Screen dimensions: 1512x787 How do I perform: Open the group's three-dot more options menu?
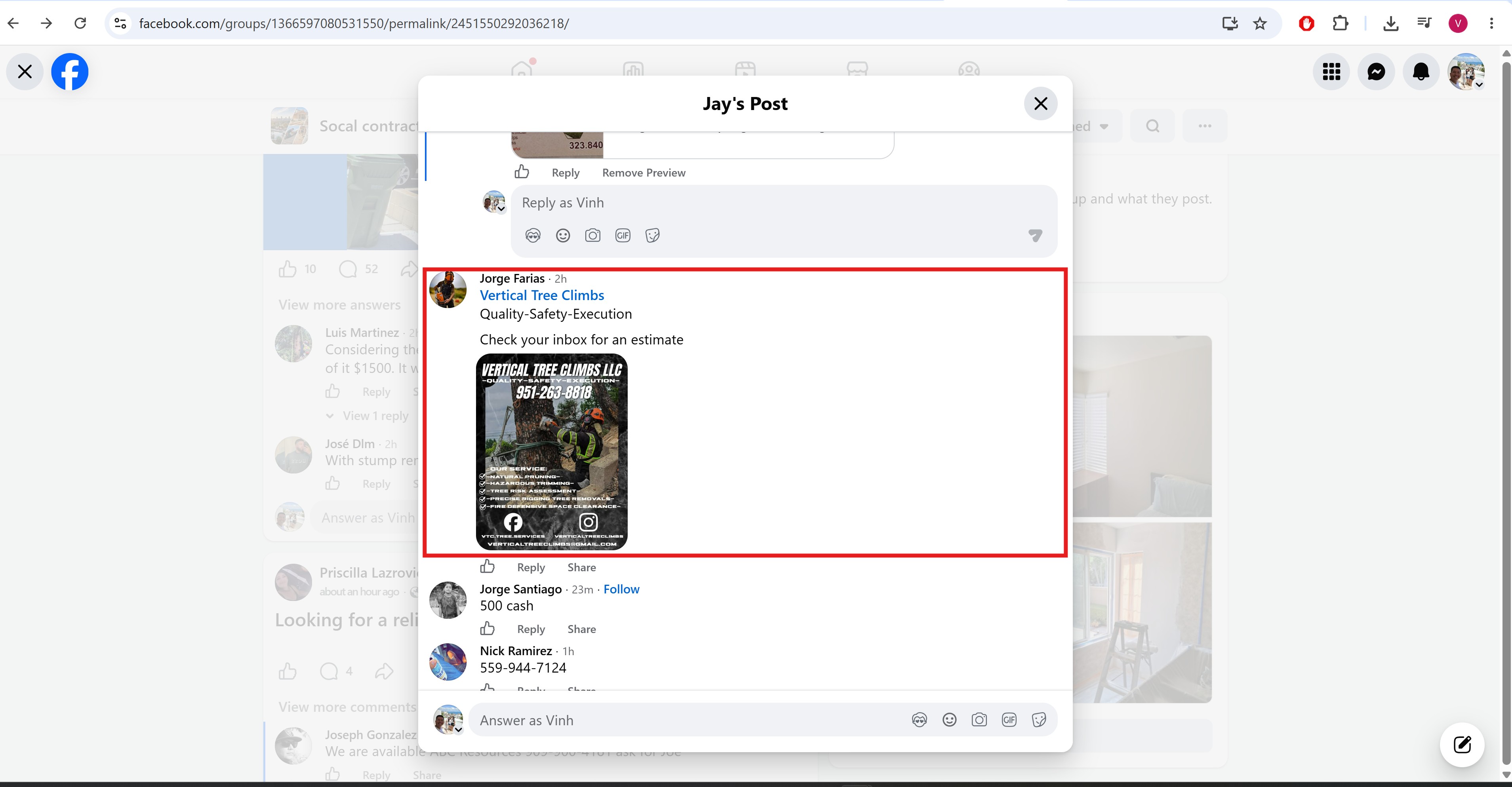coord(1204,126)
